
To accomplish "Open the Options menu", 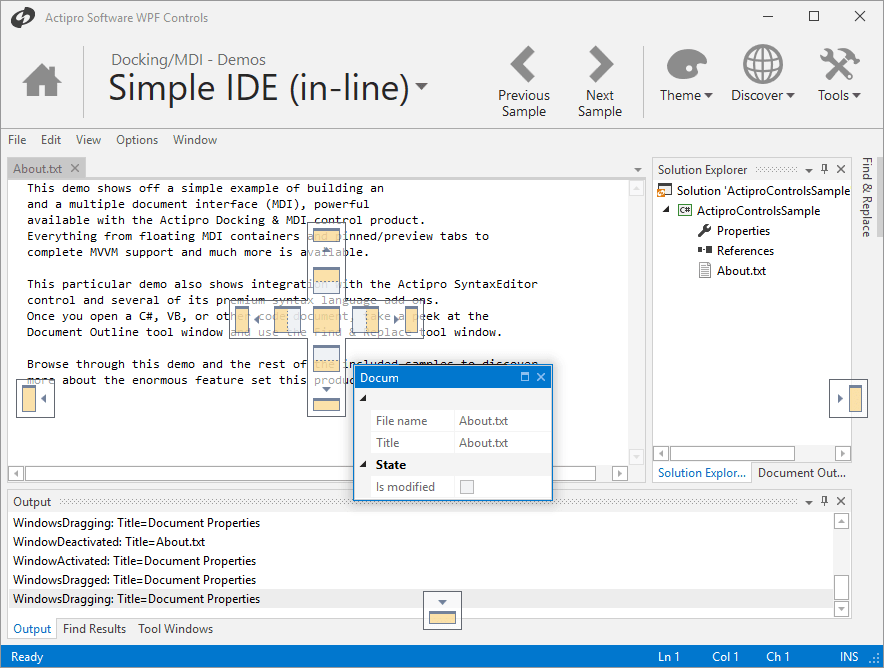I will point(135,139).
